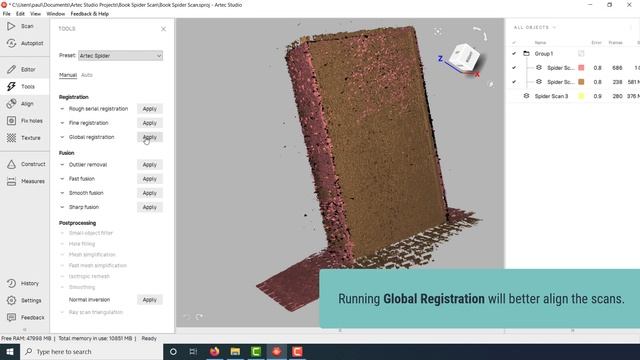Launch Autopilot mode from the sidebar
Image resolution: width=640 pixels, height=360 pixels.
(x=24, y=43)
